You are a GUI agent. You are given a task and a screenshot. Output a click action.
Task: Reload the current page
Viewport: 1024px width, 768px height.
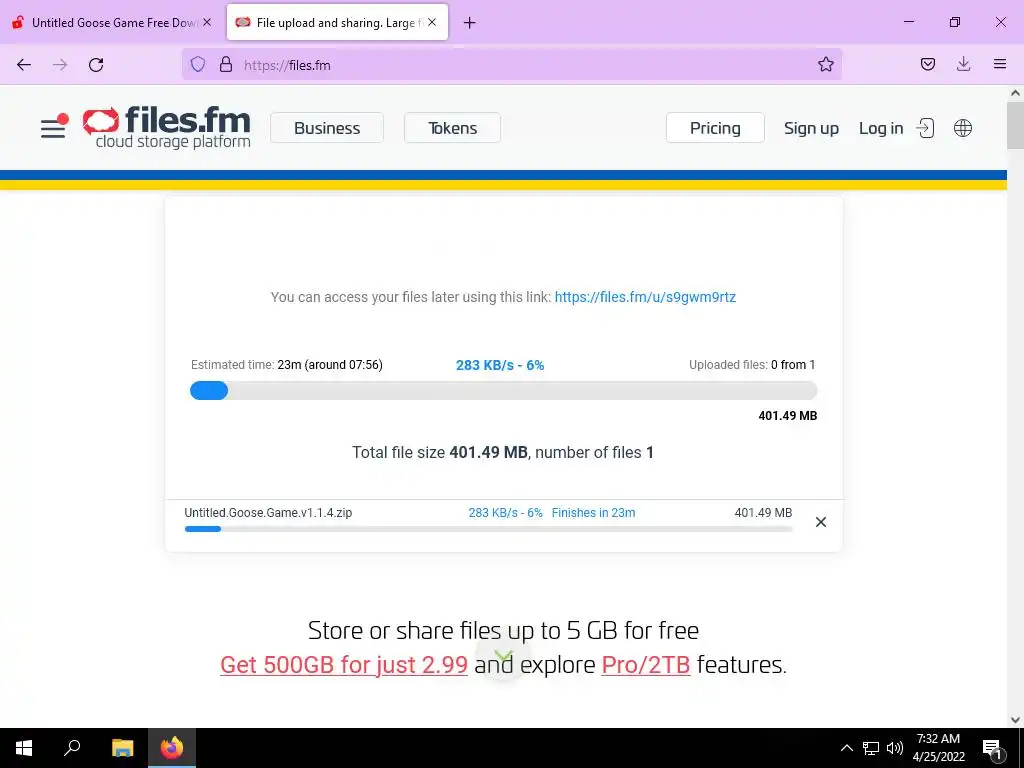tap(96, 65)
